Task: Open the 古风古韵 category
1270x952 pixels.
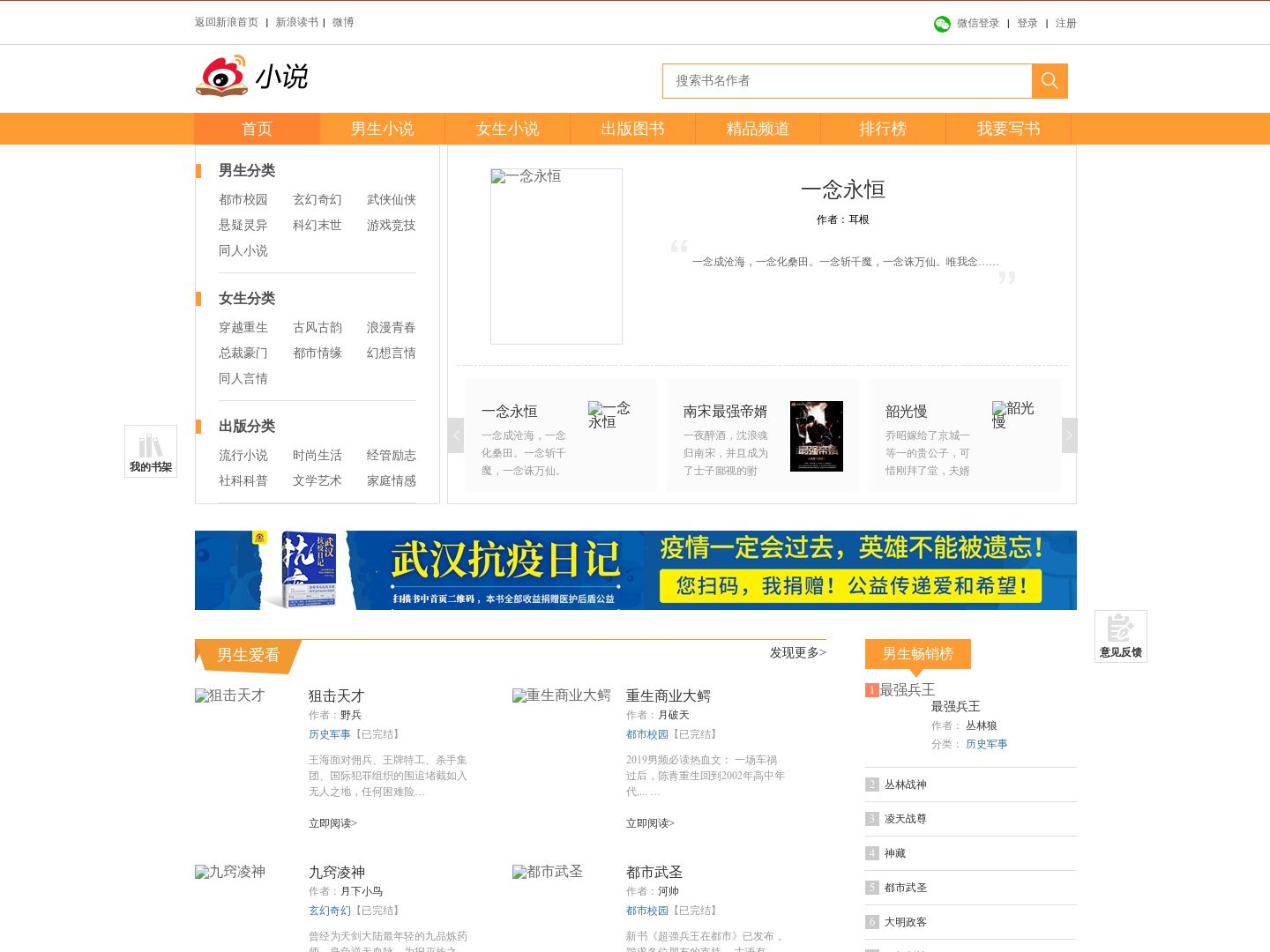Action: 317,328
